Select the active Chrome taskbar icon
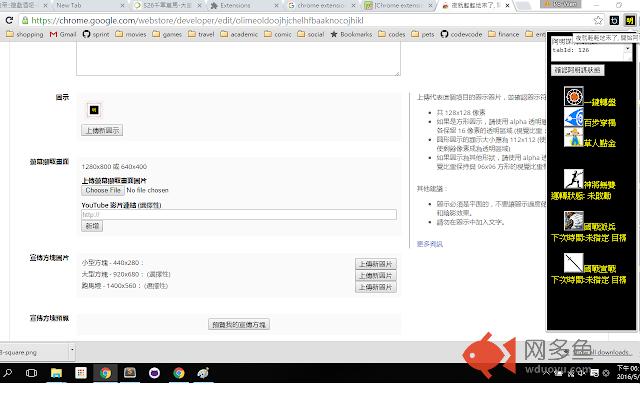Viewport: 640px width, 400px height. click(105, 373)
